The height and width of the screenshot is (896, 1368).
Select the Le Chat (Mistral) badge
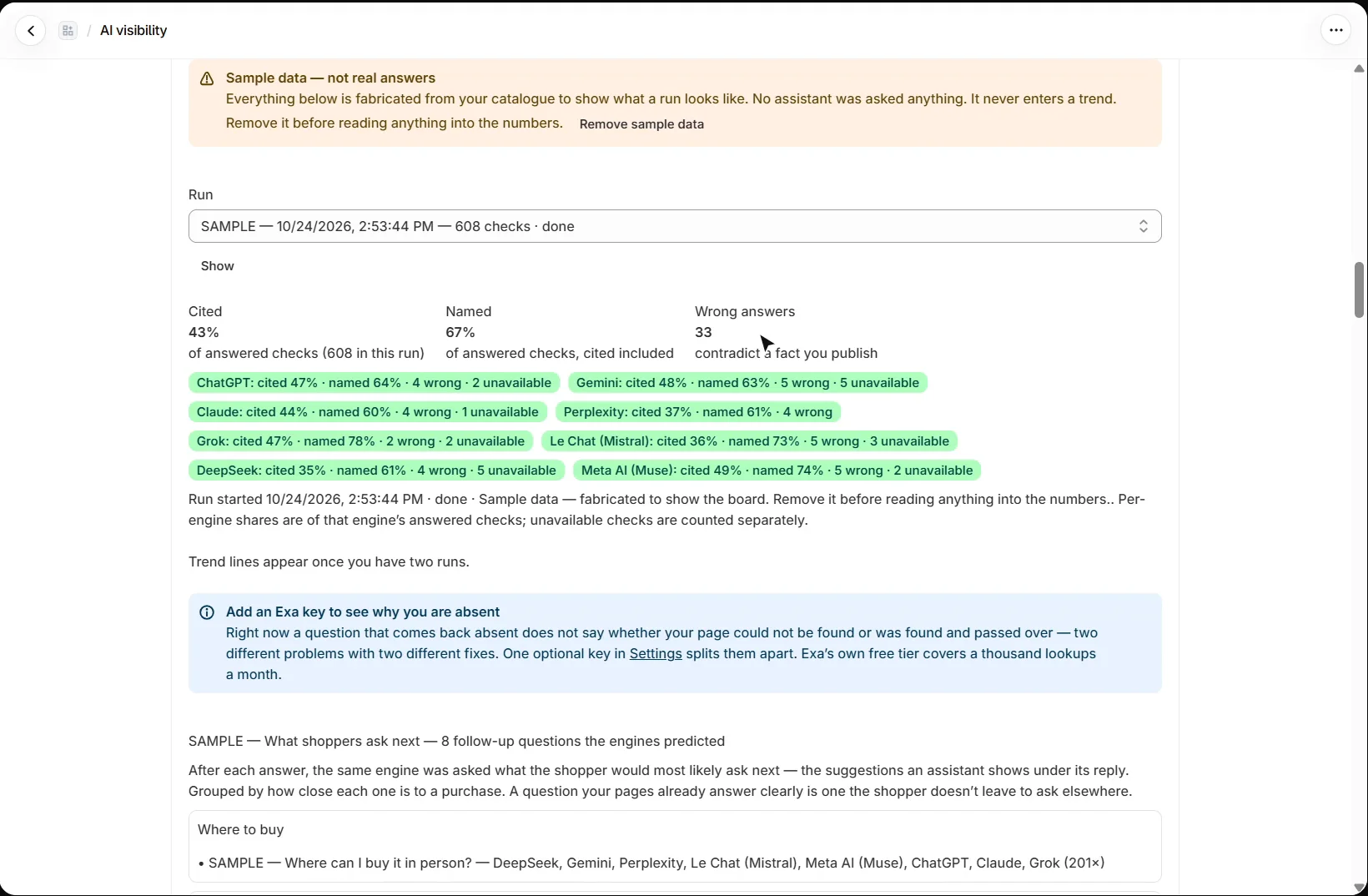click(x=749, y=441)
